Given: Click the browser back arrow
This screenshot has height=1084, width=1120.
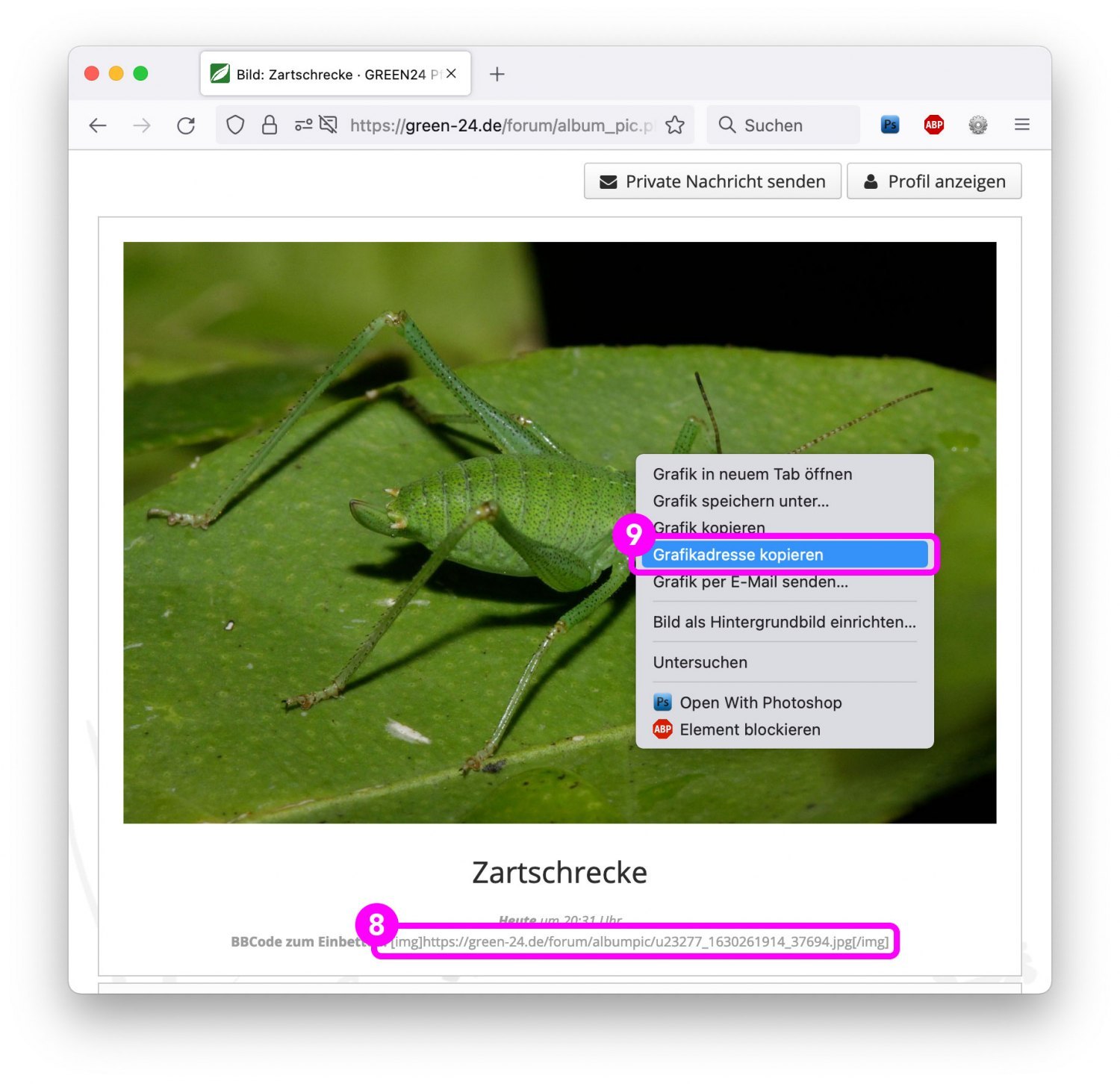Looking at the screenshot, I should [x=98, y=125].
